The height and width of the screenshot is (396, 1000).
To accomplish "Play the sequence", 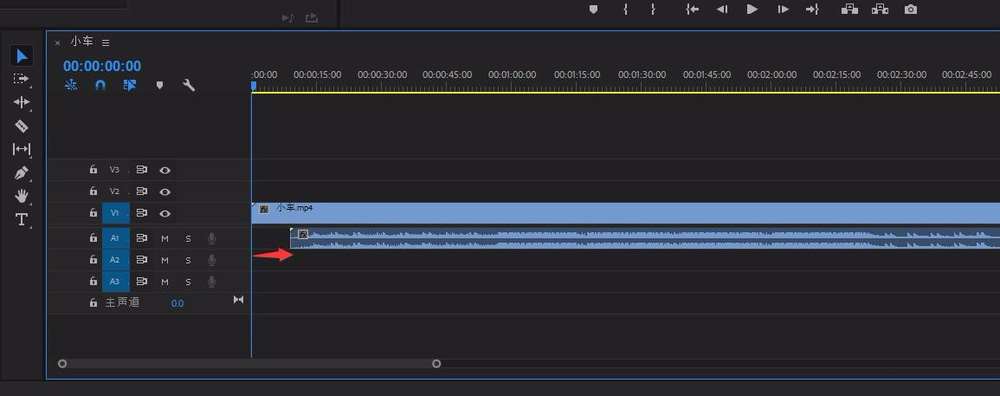I will point(752,9).
